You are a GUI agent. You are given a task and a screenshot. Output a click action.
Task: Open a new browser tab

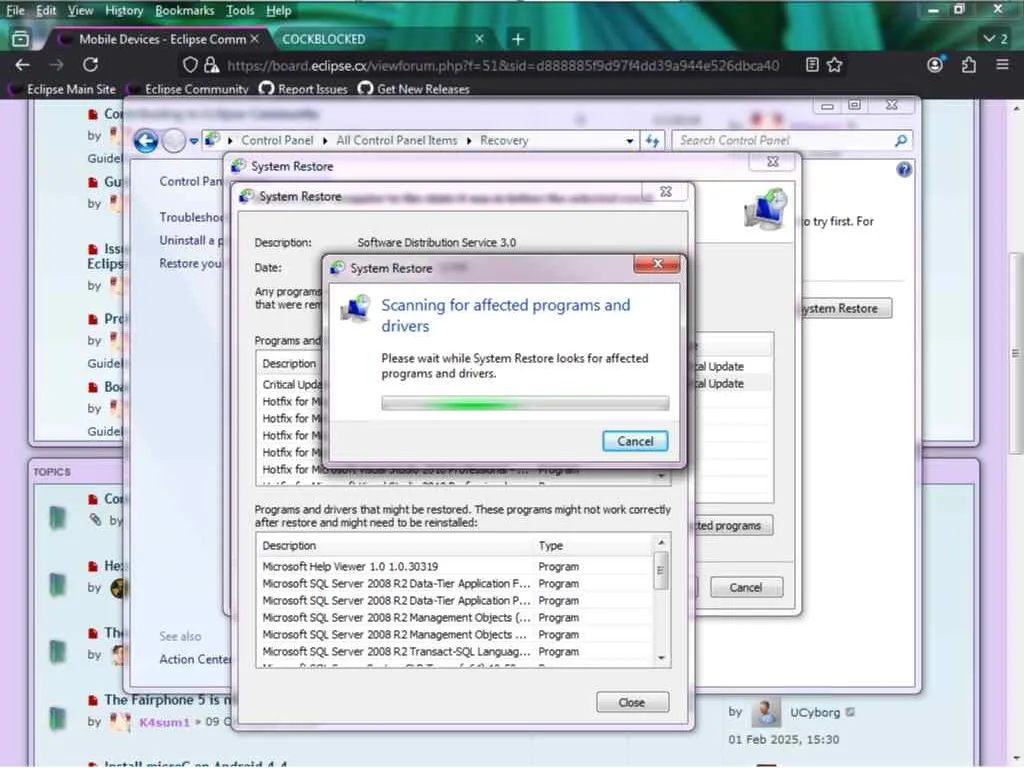coord(518,39)
